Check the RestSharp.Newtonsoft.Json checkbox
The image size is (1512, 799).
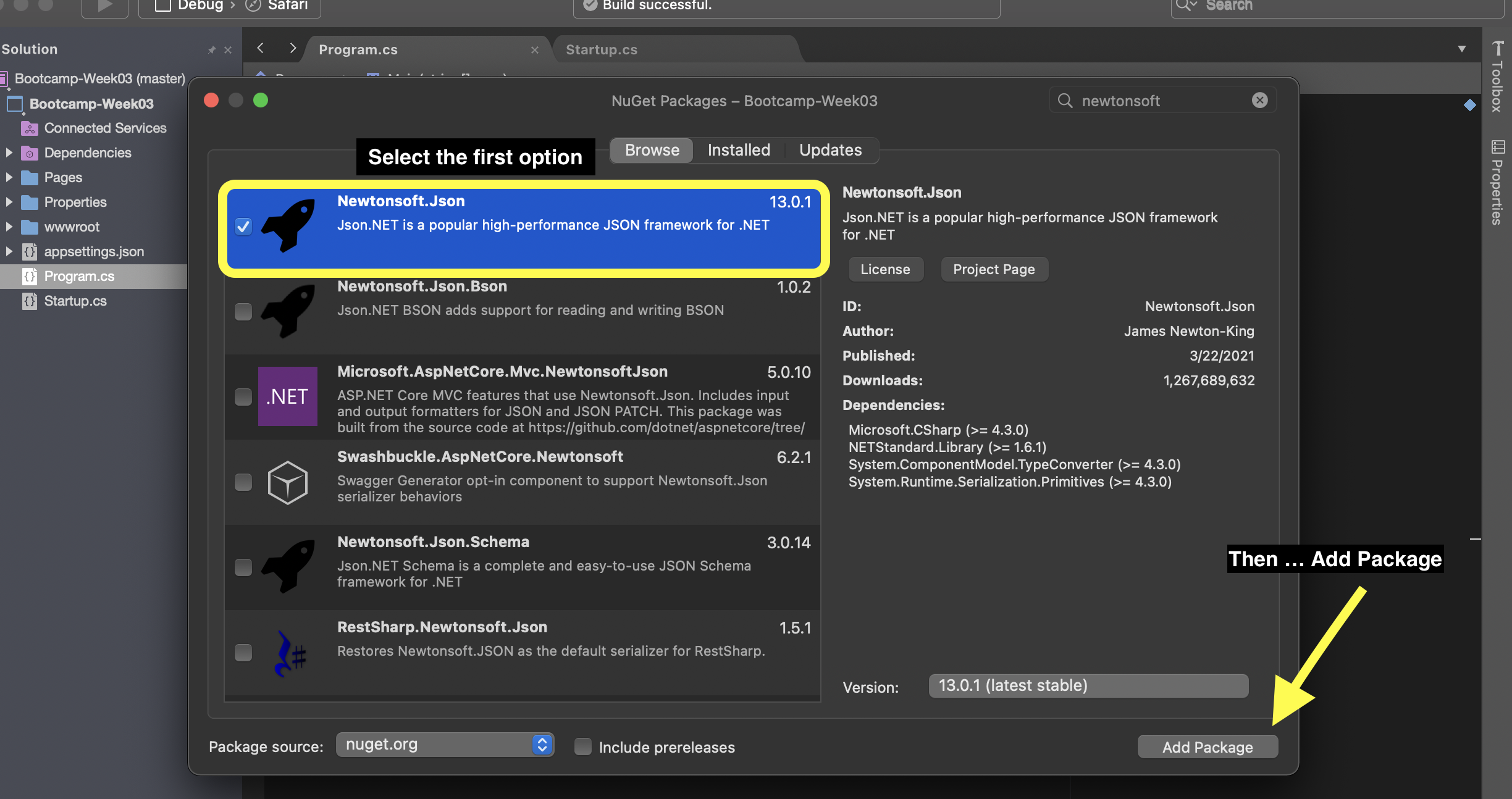click(243, 653)
